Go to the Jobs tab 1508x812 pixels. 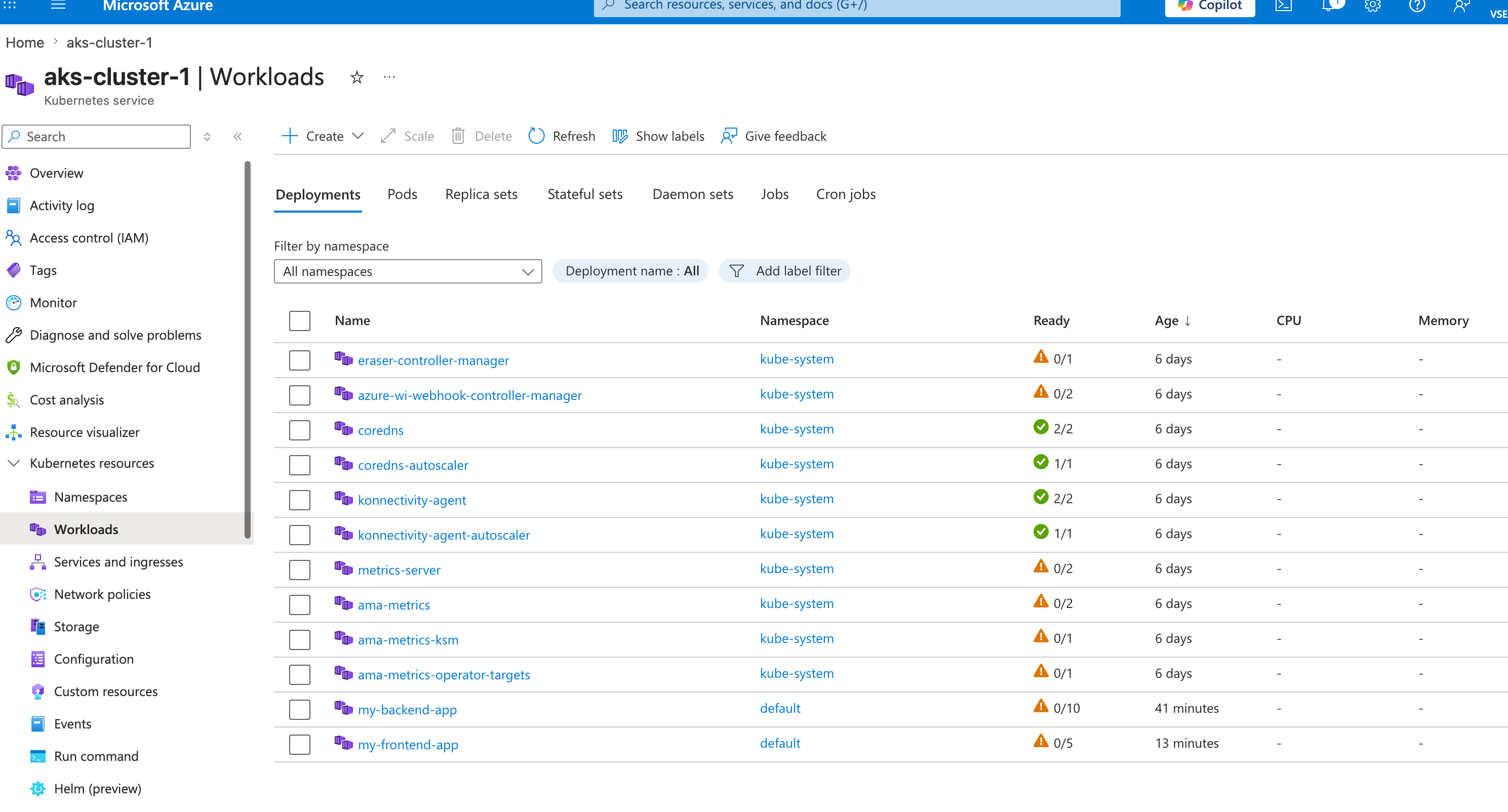[774, 194]
